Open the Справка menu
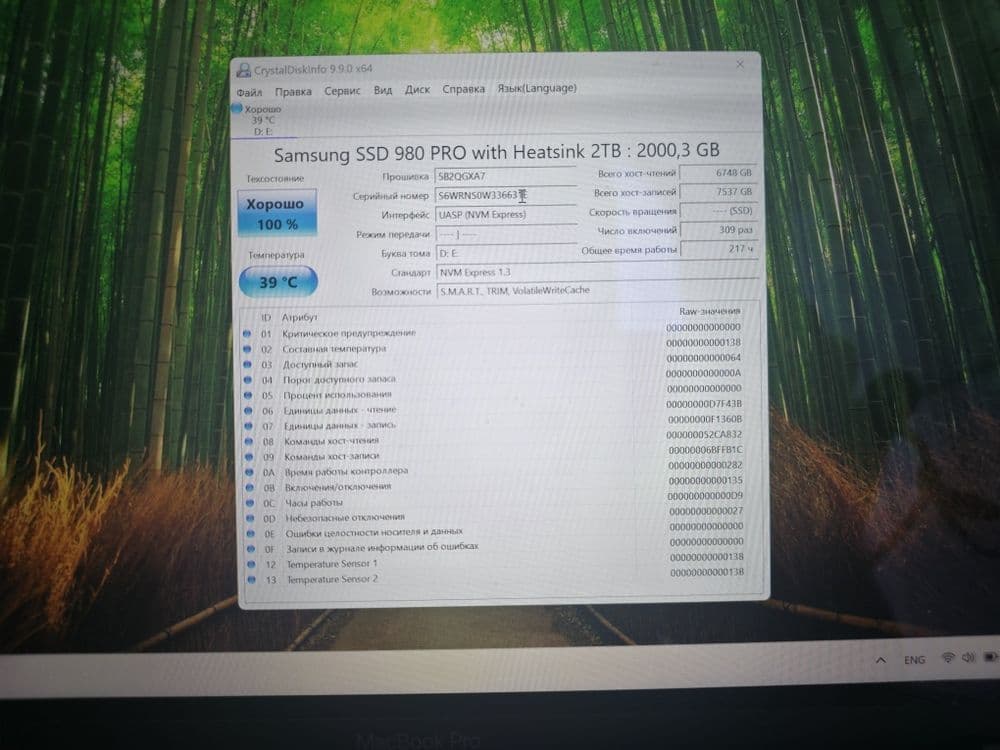Viewport: 1000px width, 750px height. point(464,89)
